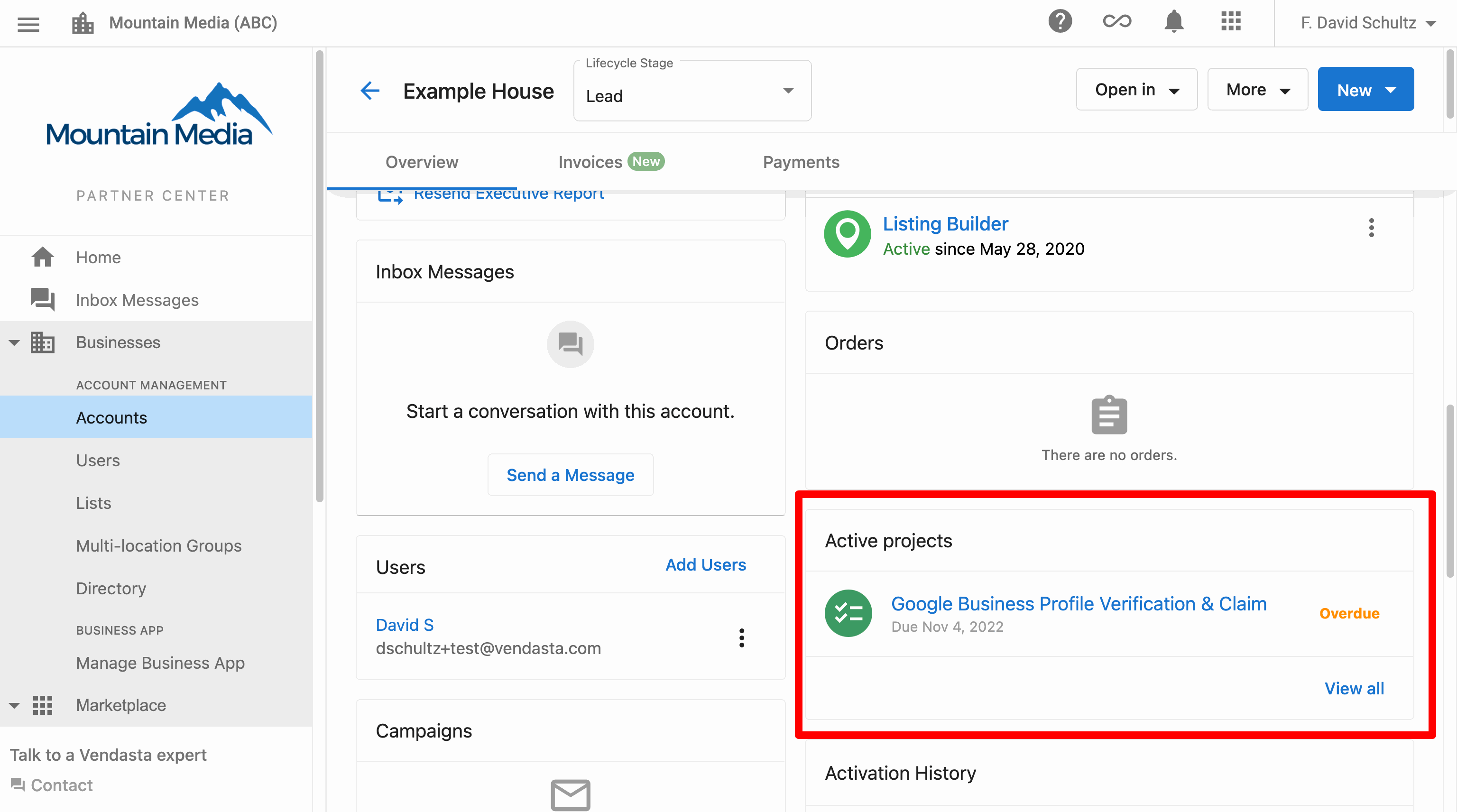1457x812 pixels.
Task: Open the notifications bell
Action: (x=1174, y=22)
